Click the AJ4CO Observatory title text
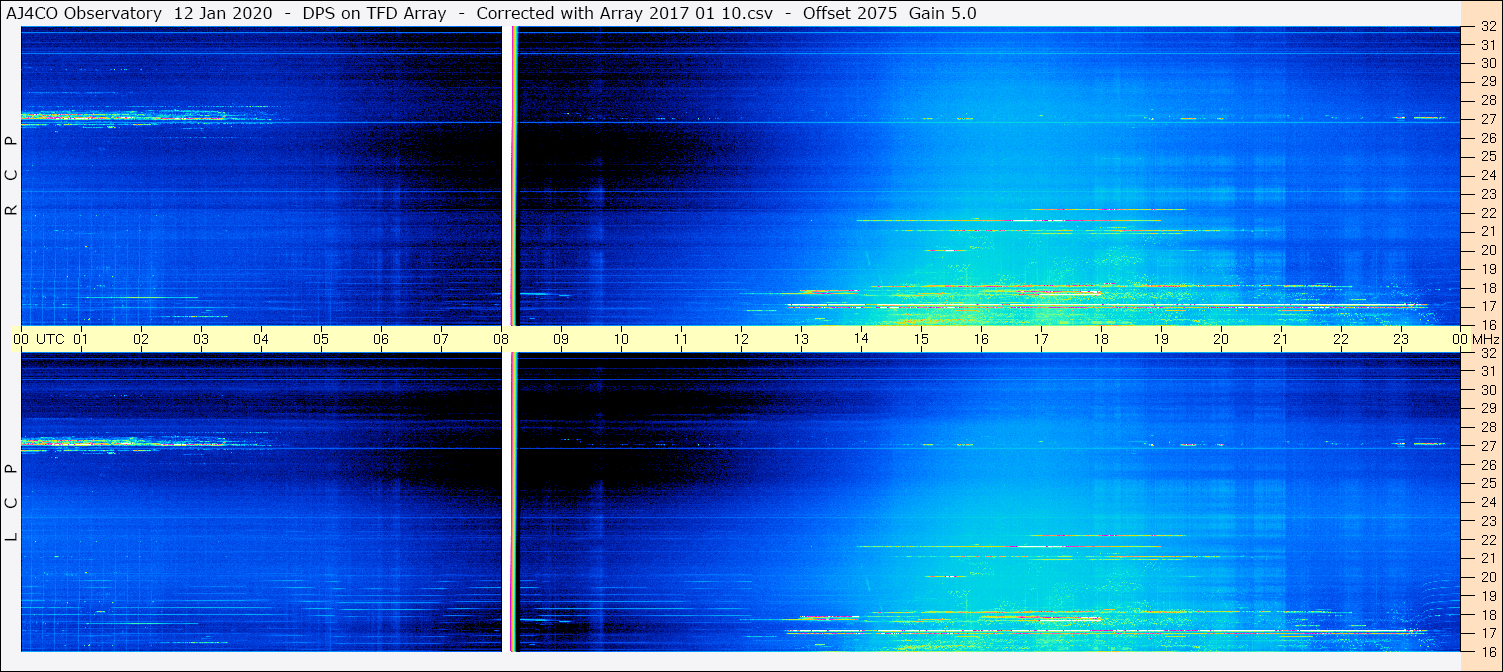The width and height of the screenshot is (1503, 672). coord(85,13)
